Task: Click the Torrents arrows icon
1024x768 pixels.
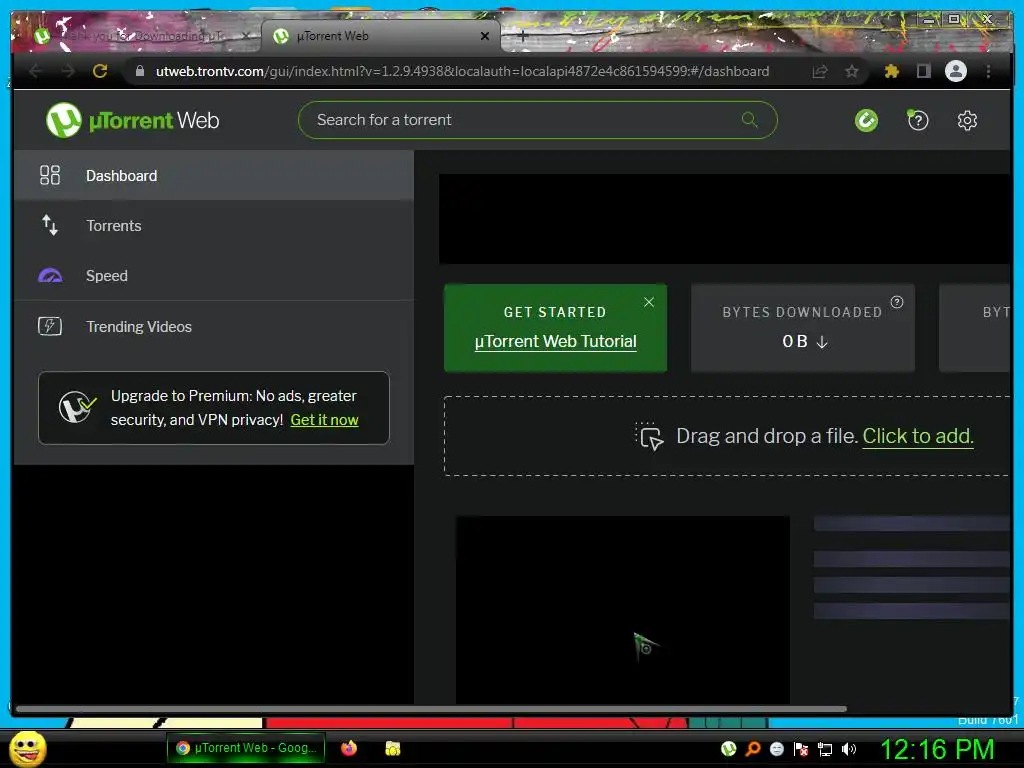Action: click(50, 225)
